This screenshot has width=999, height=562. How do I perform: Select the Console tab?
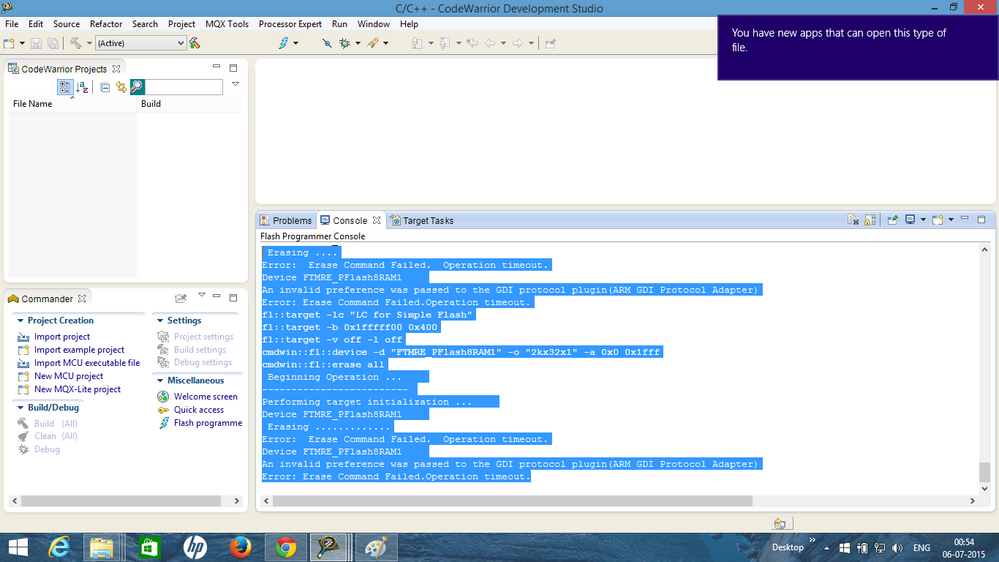tap(350, 220)
